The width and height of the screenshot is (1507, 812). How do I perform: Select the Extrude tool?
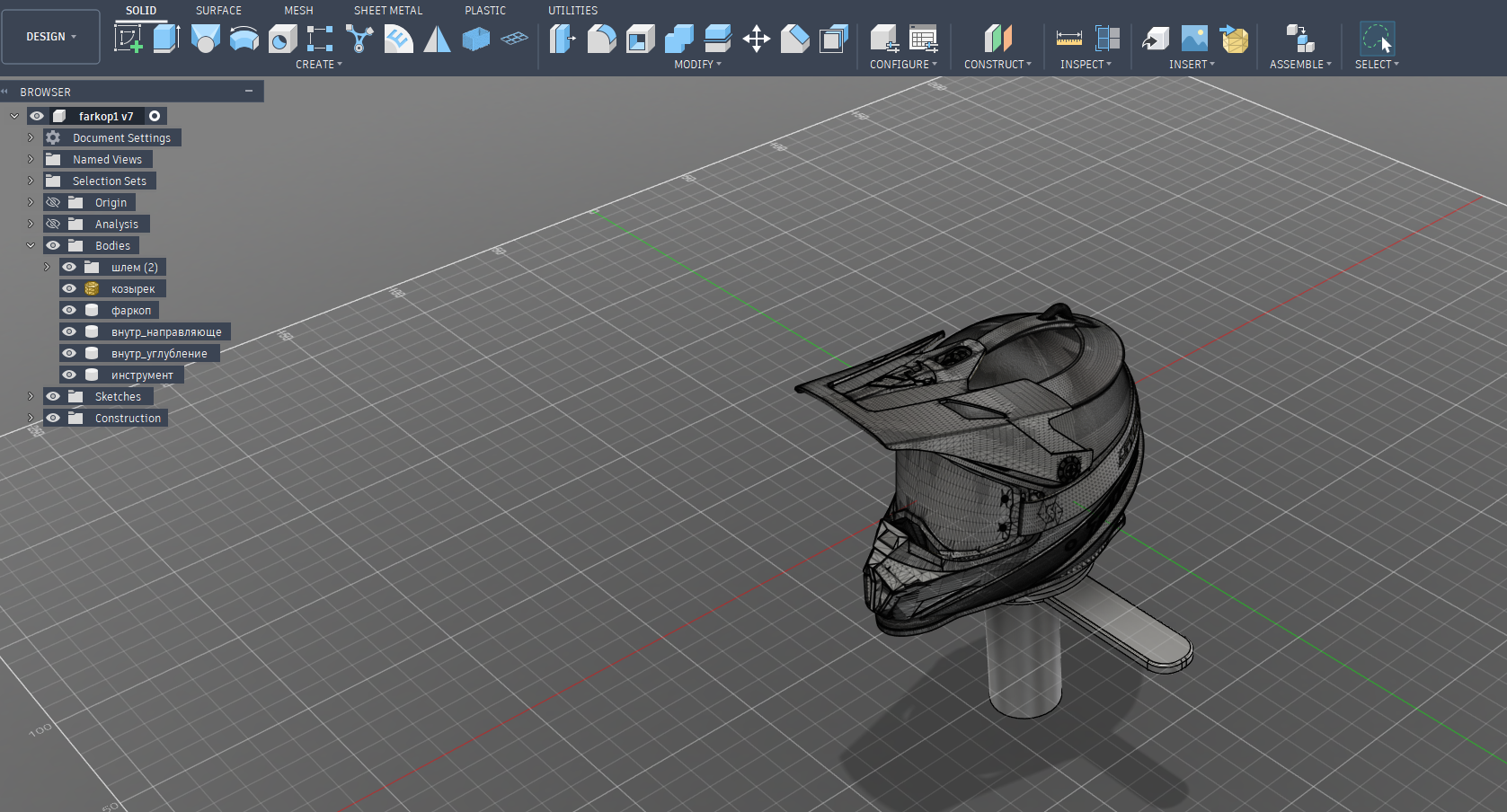tap(166, 39)
